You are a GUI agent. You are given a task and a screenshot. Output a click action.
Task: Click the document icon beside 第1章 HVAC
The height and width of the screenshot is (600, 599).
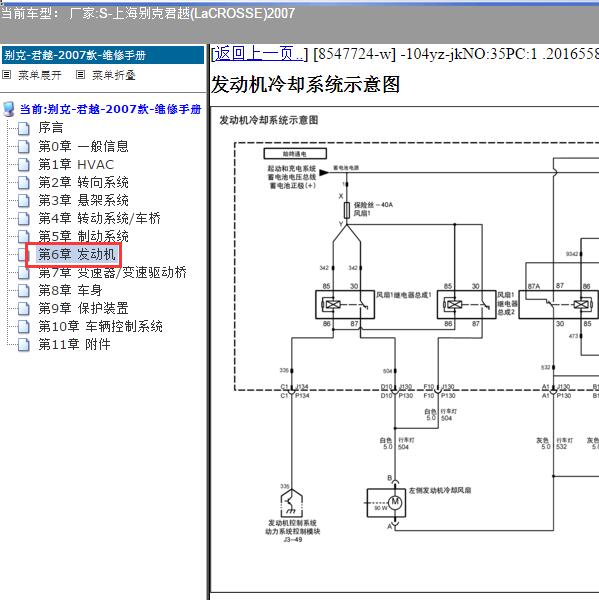click(x=24, y=165)
